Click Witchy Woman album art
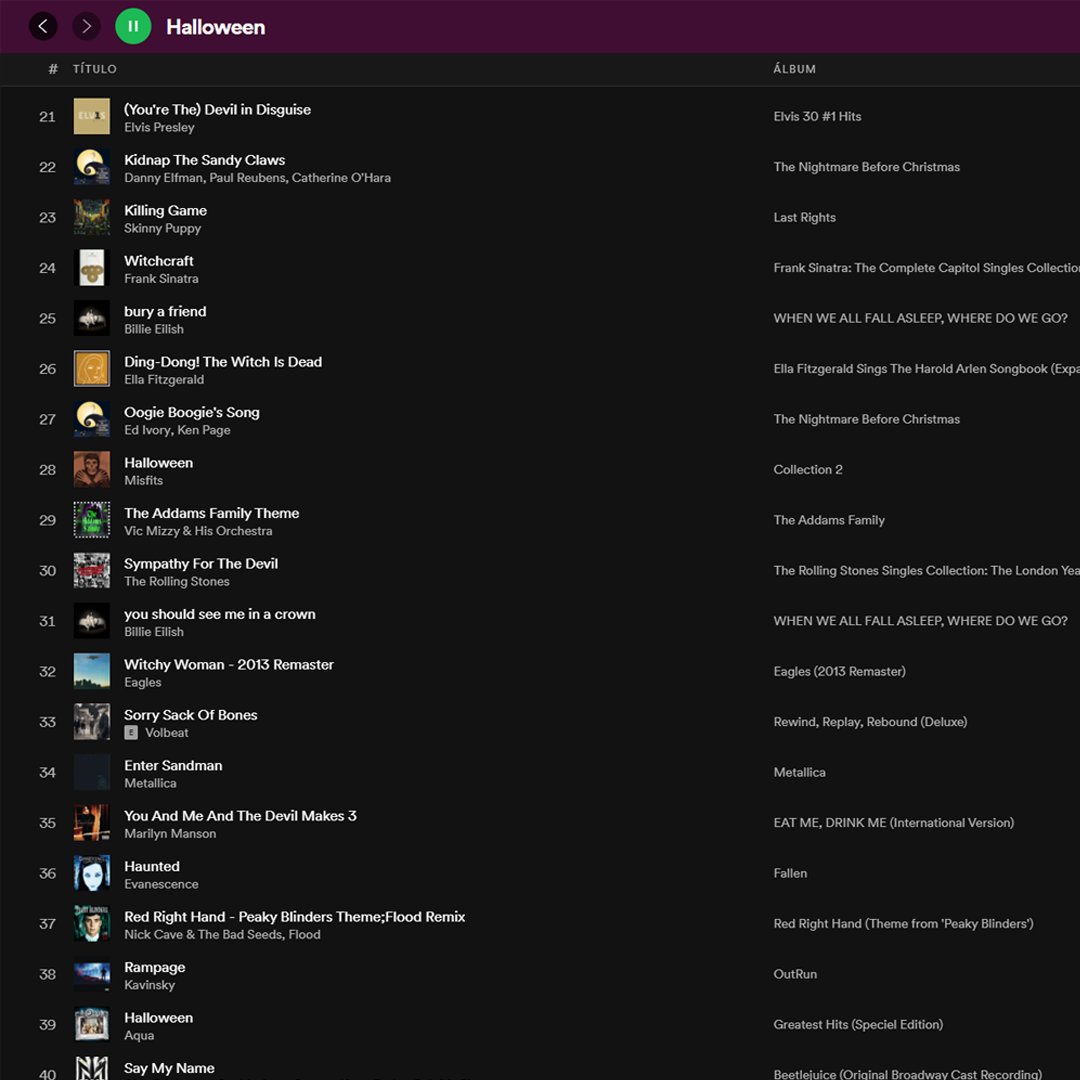This screenshot has width=1080, height=1080. (x=92, y=671)
